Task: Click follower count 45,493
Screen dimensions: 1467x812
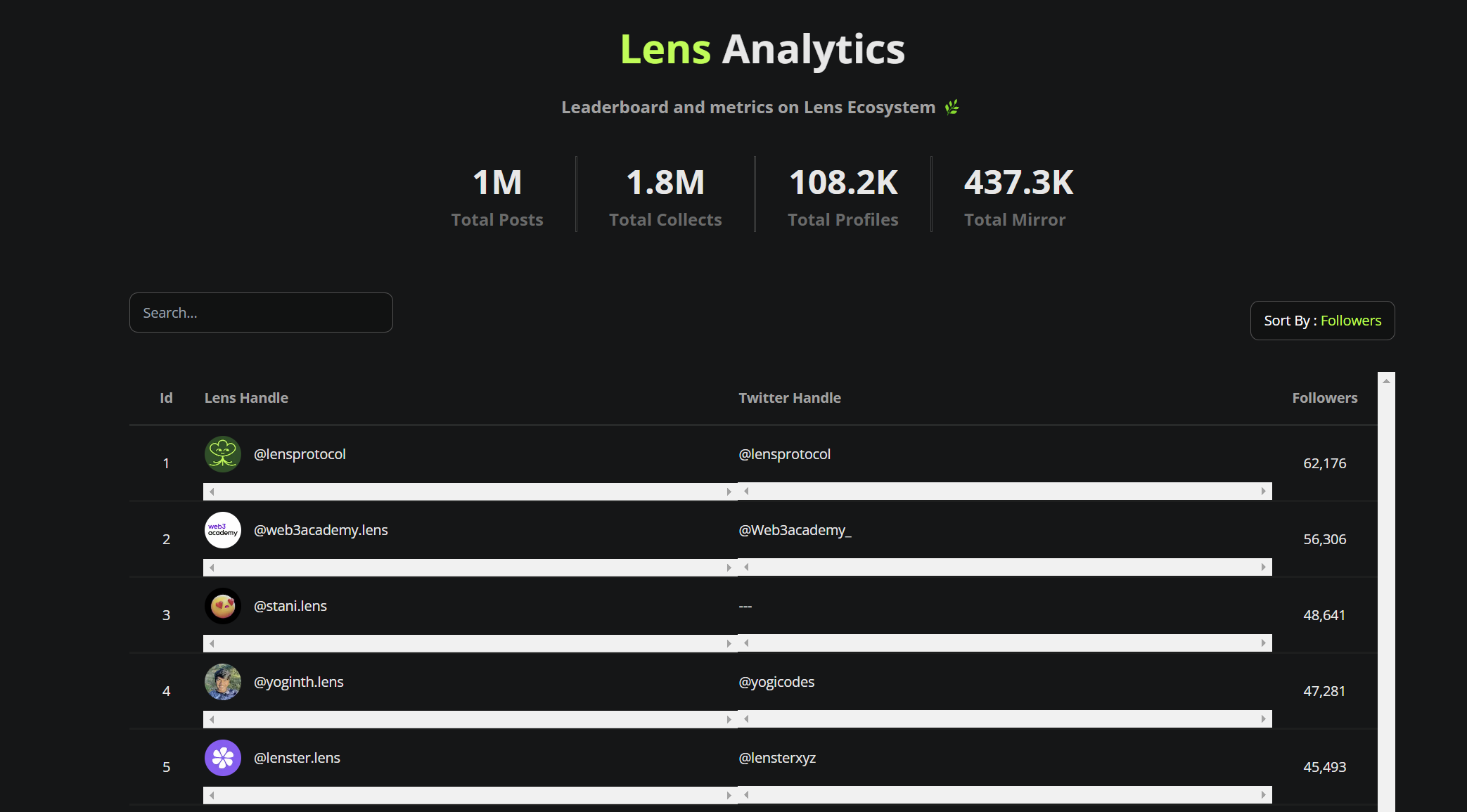Action: 1325,767
